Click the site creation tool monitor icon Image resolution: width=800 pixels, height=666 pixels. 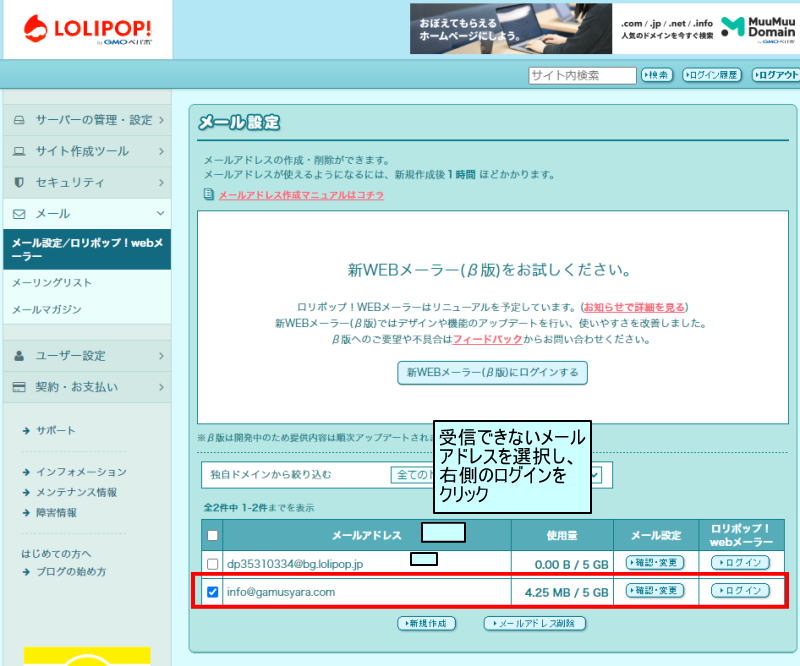19,152
